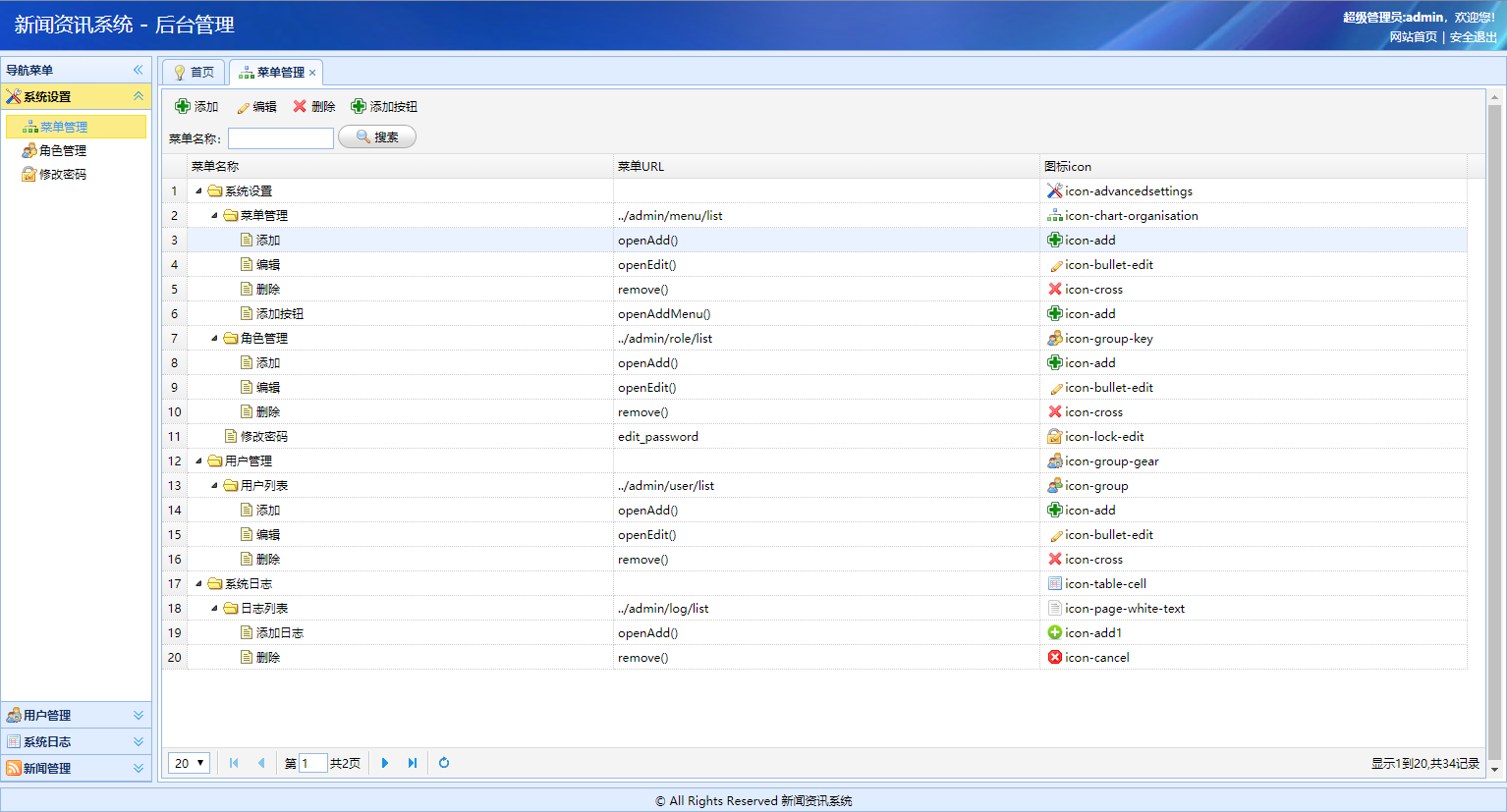The image size is (1507, 812).
Task: Click the refresh icon in pagination bar
Action: (x=444, y=763)
